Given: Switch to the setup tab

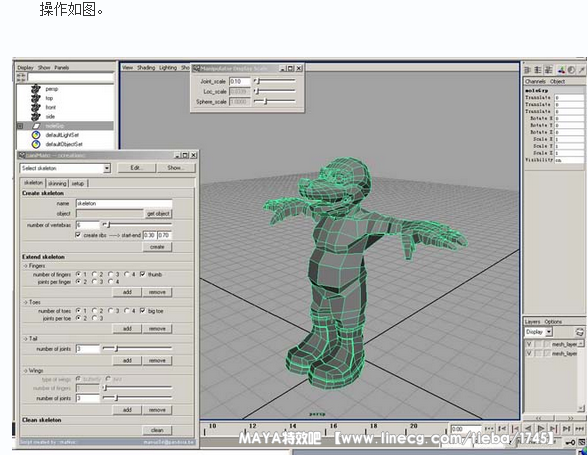Looking at the screenshot, I should pos(78,183).
